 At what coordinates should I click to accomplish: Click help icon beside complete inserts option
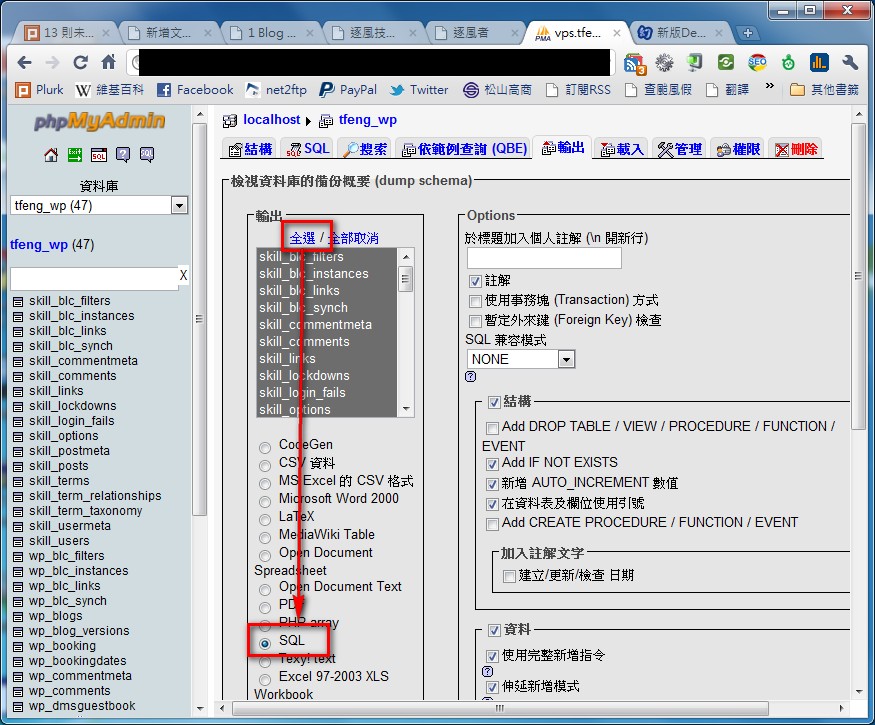(x=487, y=671)
